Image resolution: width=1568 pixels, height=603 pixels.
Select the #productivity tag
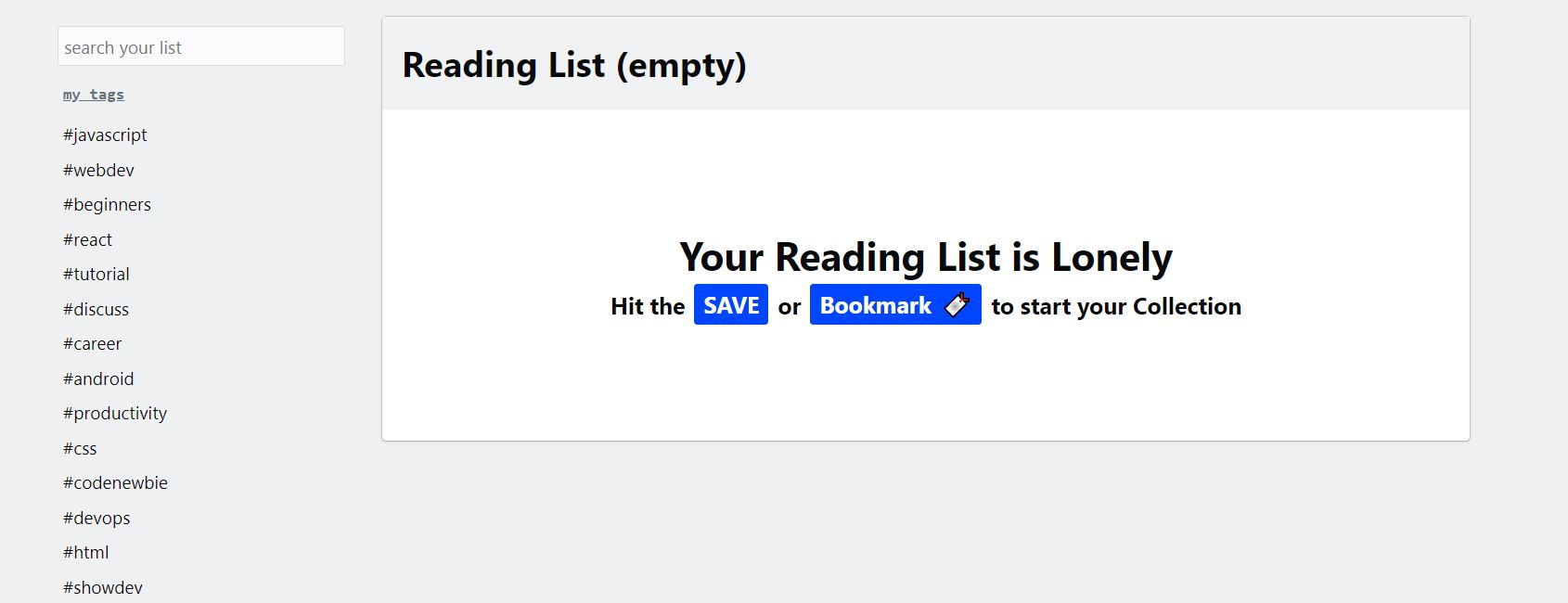coord(114,413)
